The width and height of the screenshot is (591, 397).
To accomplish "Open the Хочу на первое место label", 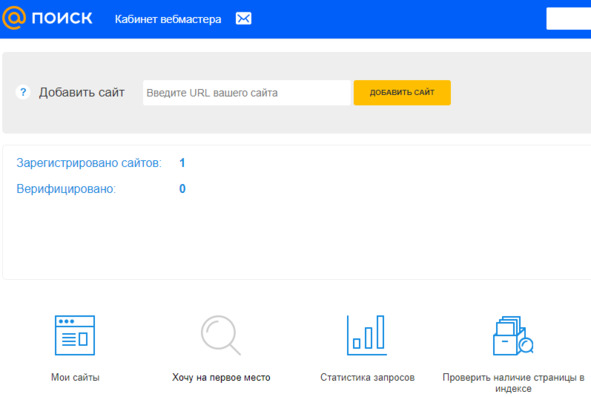I will click(x=221, y=377).
